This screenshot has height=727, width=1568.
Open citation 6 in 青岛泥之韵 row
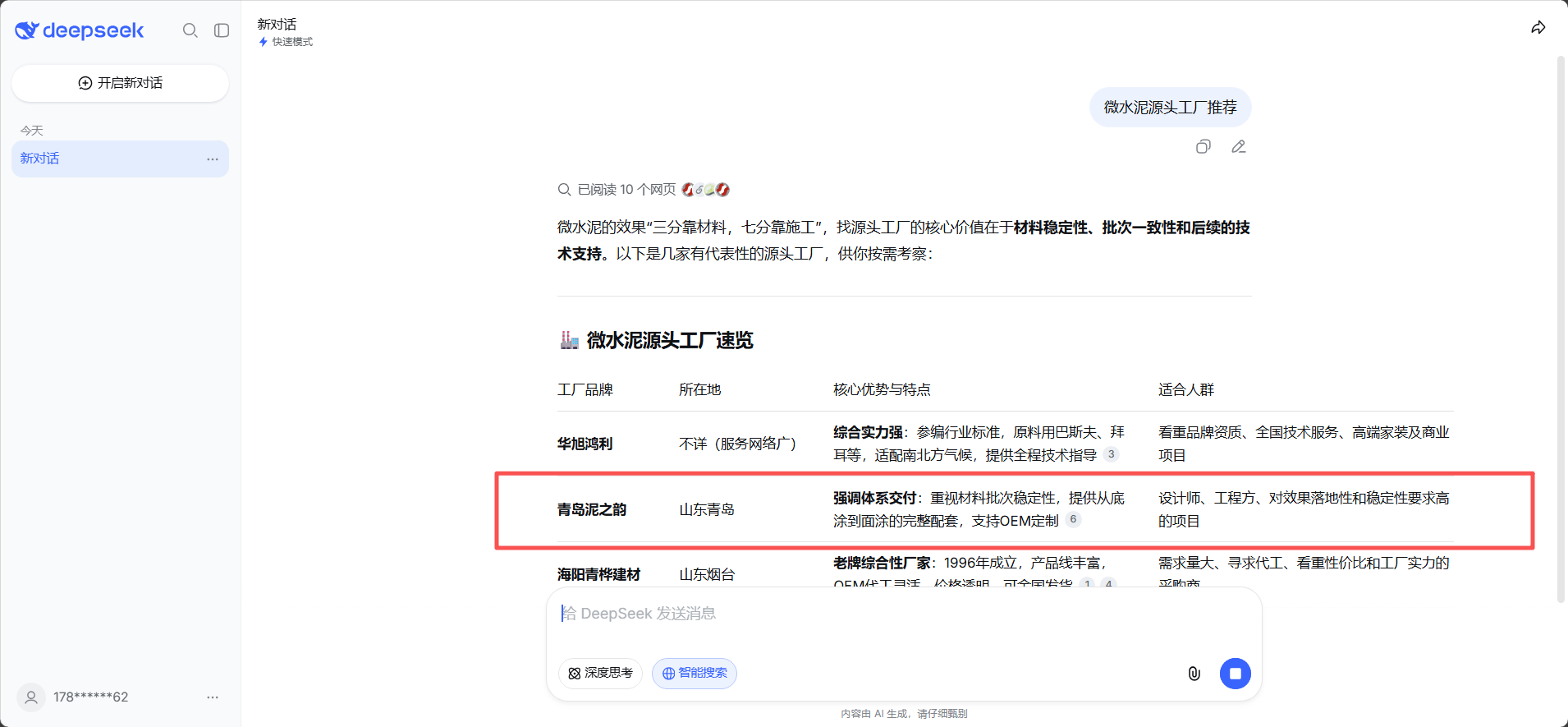pos(1073,520)
